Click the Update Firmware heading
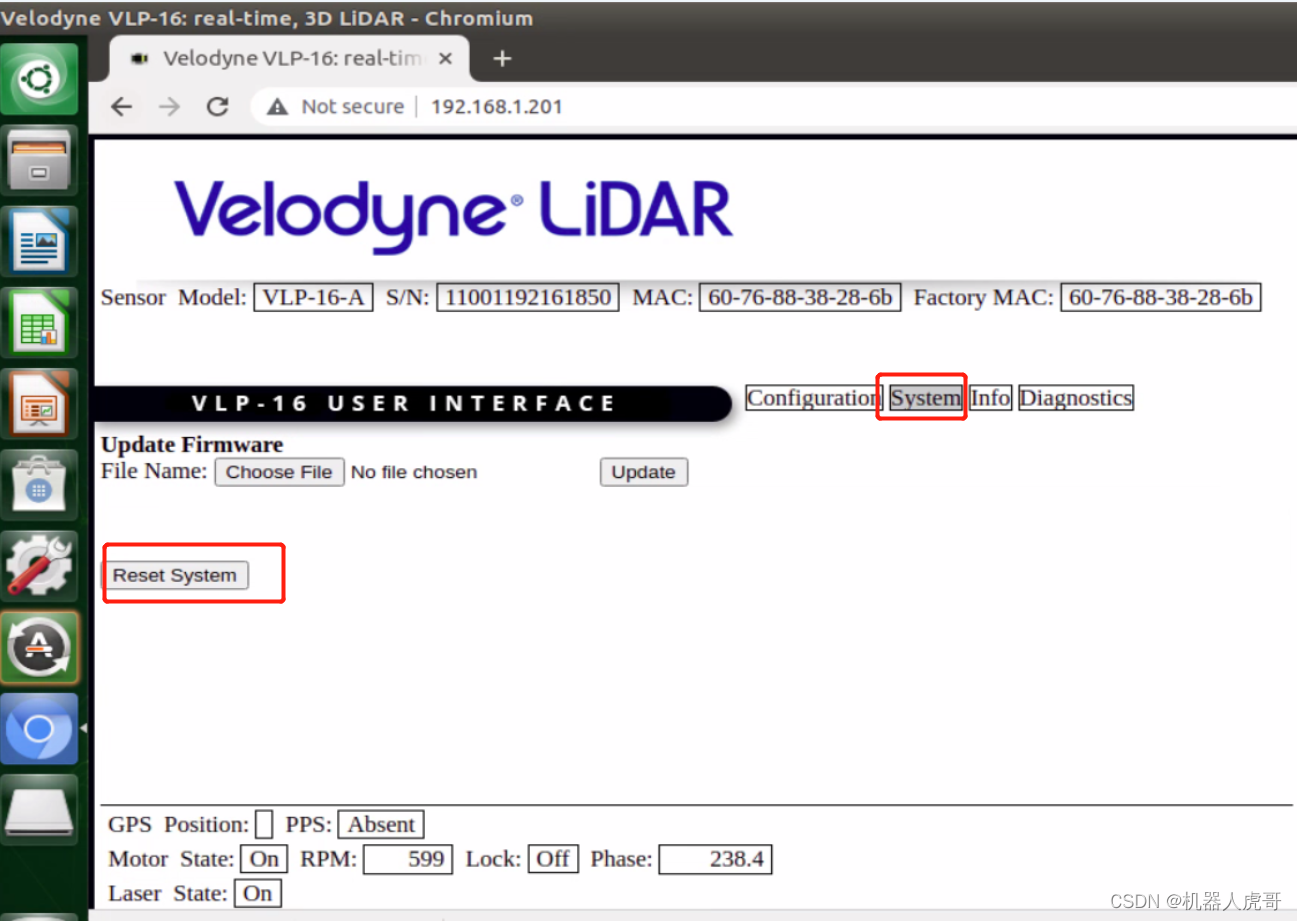 click(192, 445)
